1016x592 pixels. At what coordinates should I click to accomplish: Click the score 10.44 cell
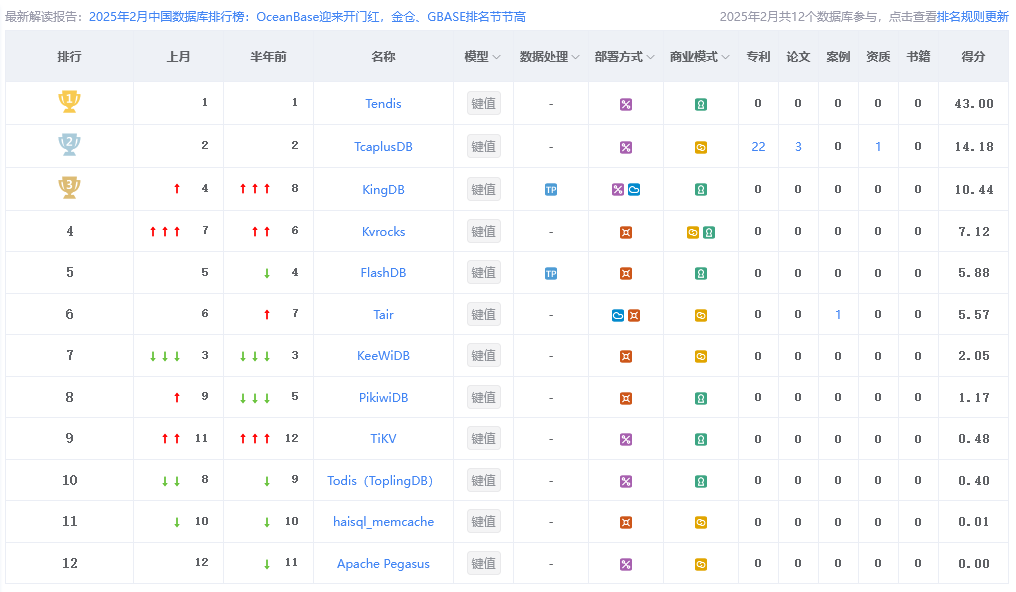pos(974,190)
